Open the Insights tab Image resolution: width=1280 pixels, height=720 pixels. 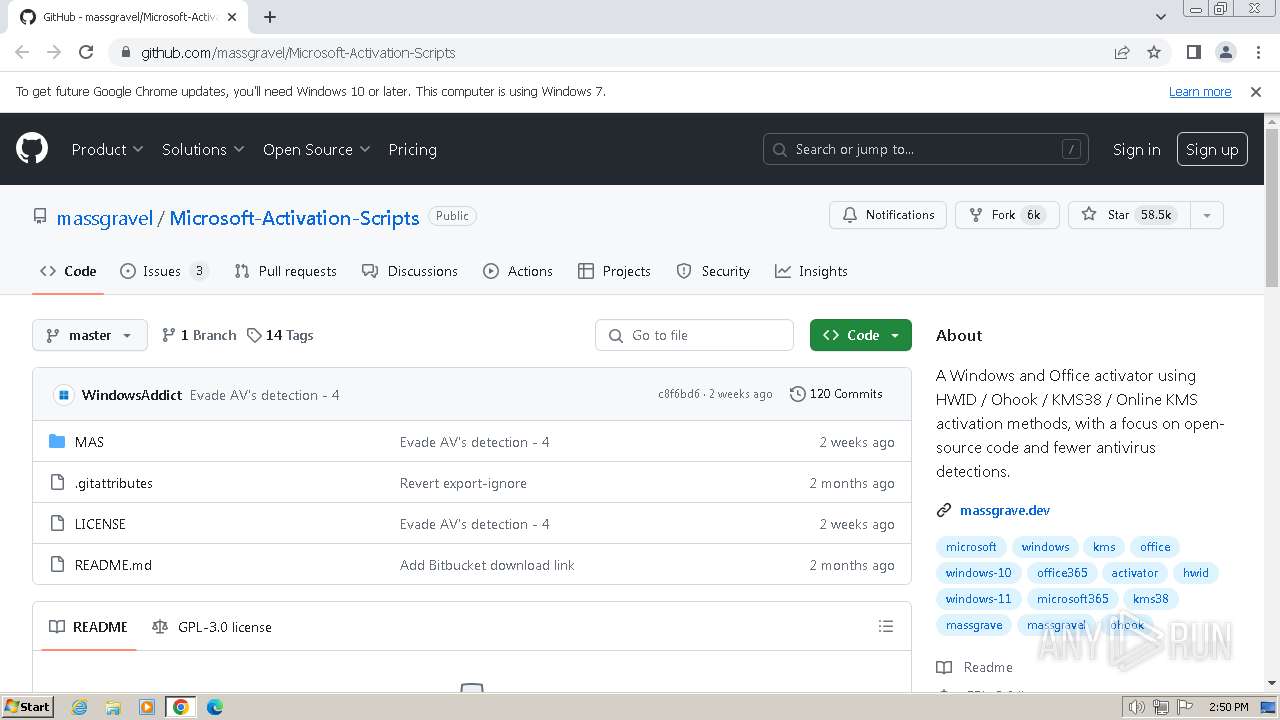(x=811, y=271)
